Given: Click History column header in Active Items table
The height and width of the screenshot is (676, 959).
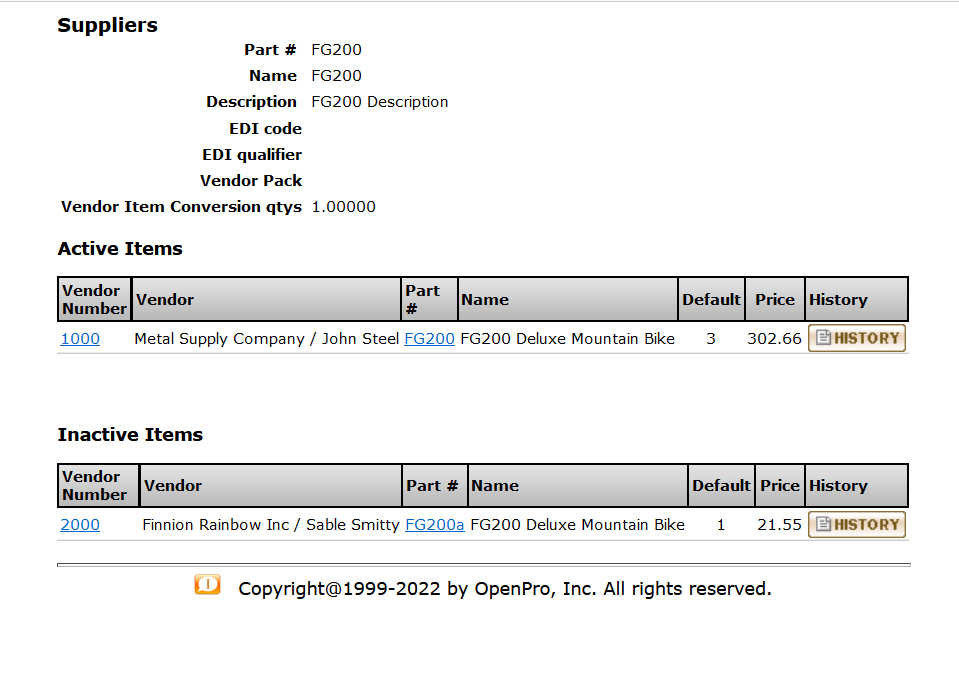Looking at the screenshot, I should pyautogui.click(x=838, y=300).
